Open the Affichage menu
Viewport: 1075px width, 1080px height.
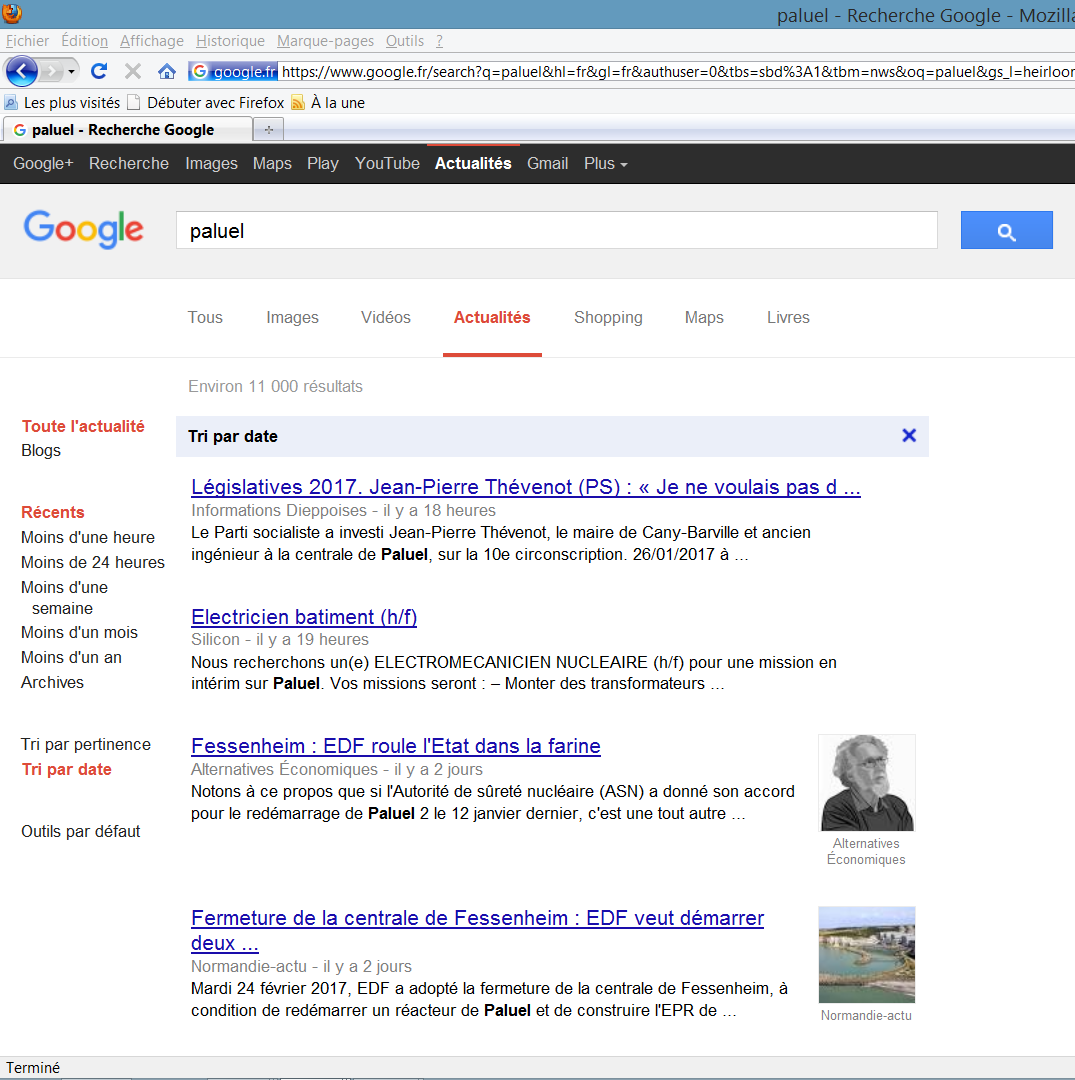tap(152, 41)
